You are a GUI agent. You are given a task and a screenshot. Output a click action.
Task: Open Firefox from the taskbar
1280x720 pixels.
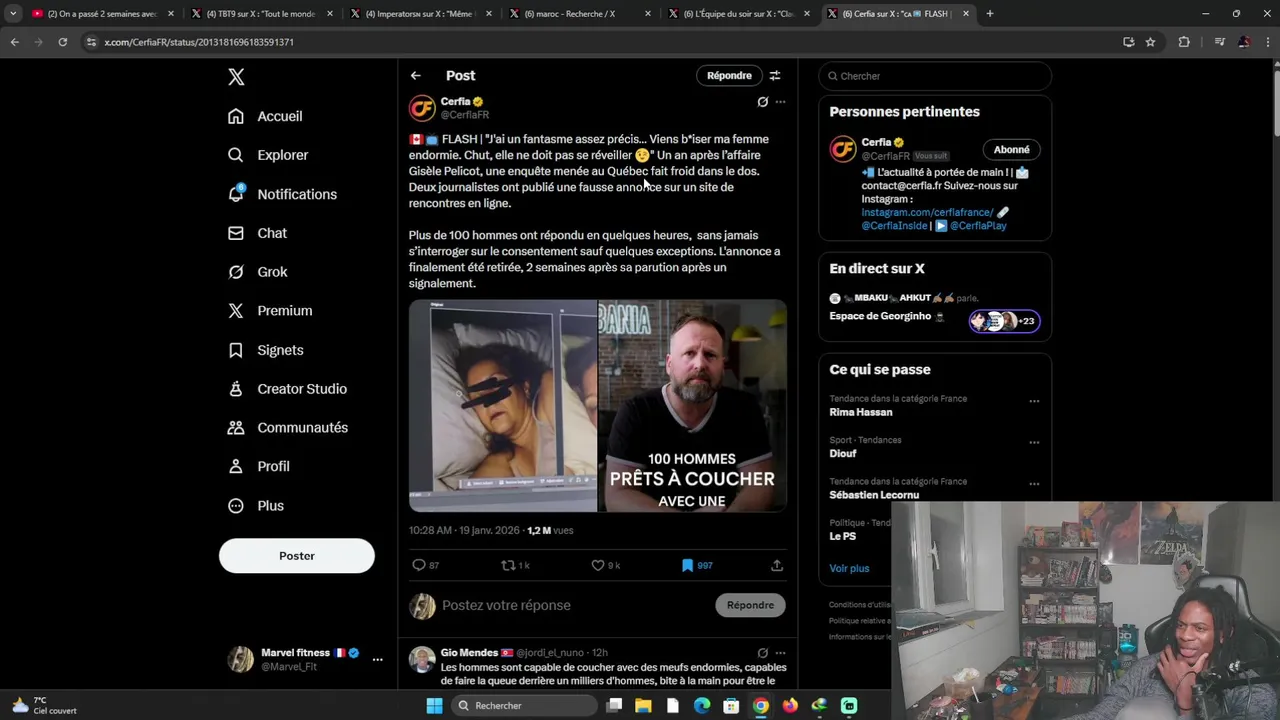[x=790, y=706]
